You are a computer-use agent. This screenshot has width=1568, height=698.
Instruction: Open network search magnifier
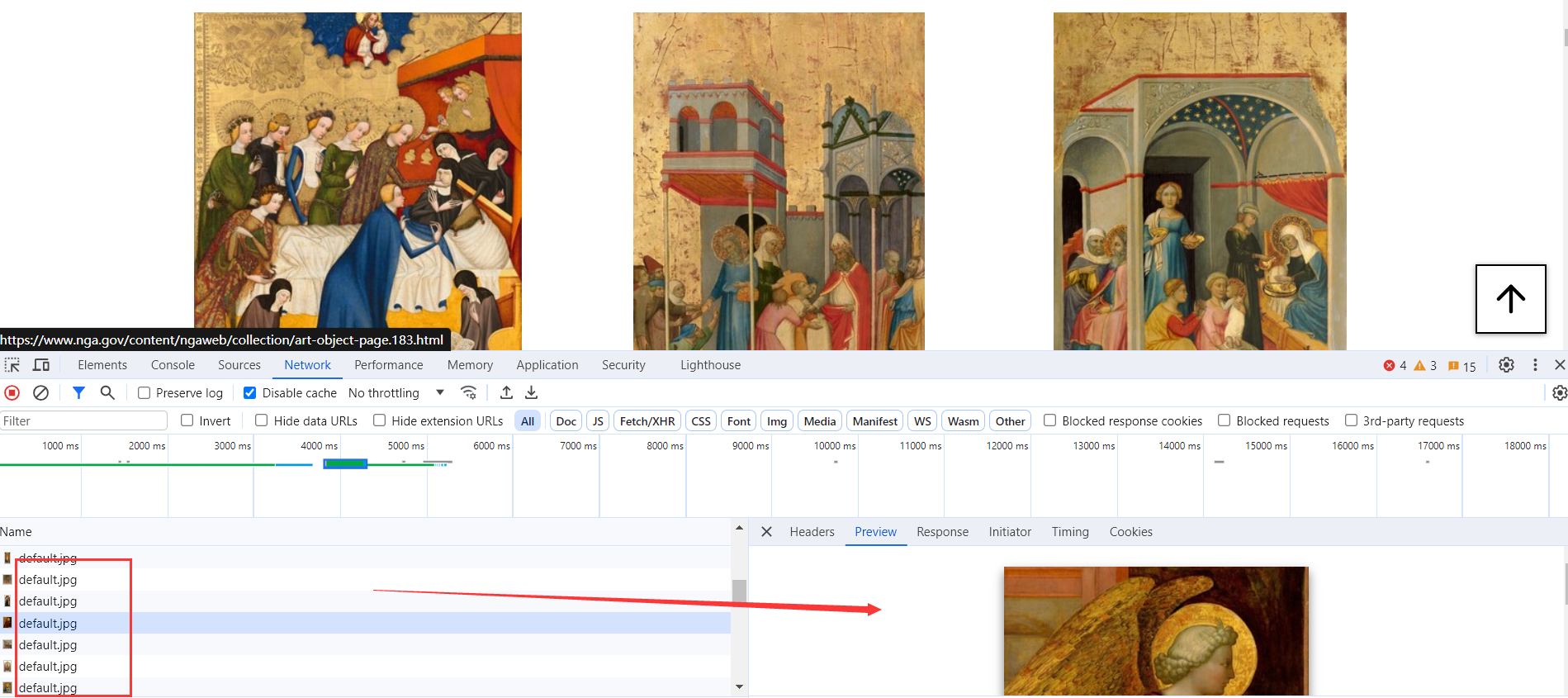tap(107, 393)
